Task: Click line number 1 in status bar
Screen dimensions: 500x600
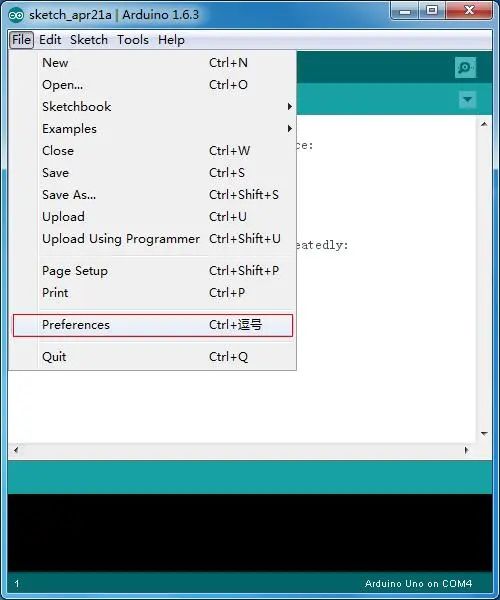Action: coord(17,584)
